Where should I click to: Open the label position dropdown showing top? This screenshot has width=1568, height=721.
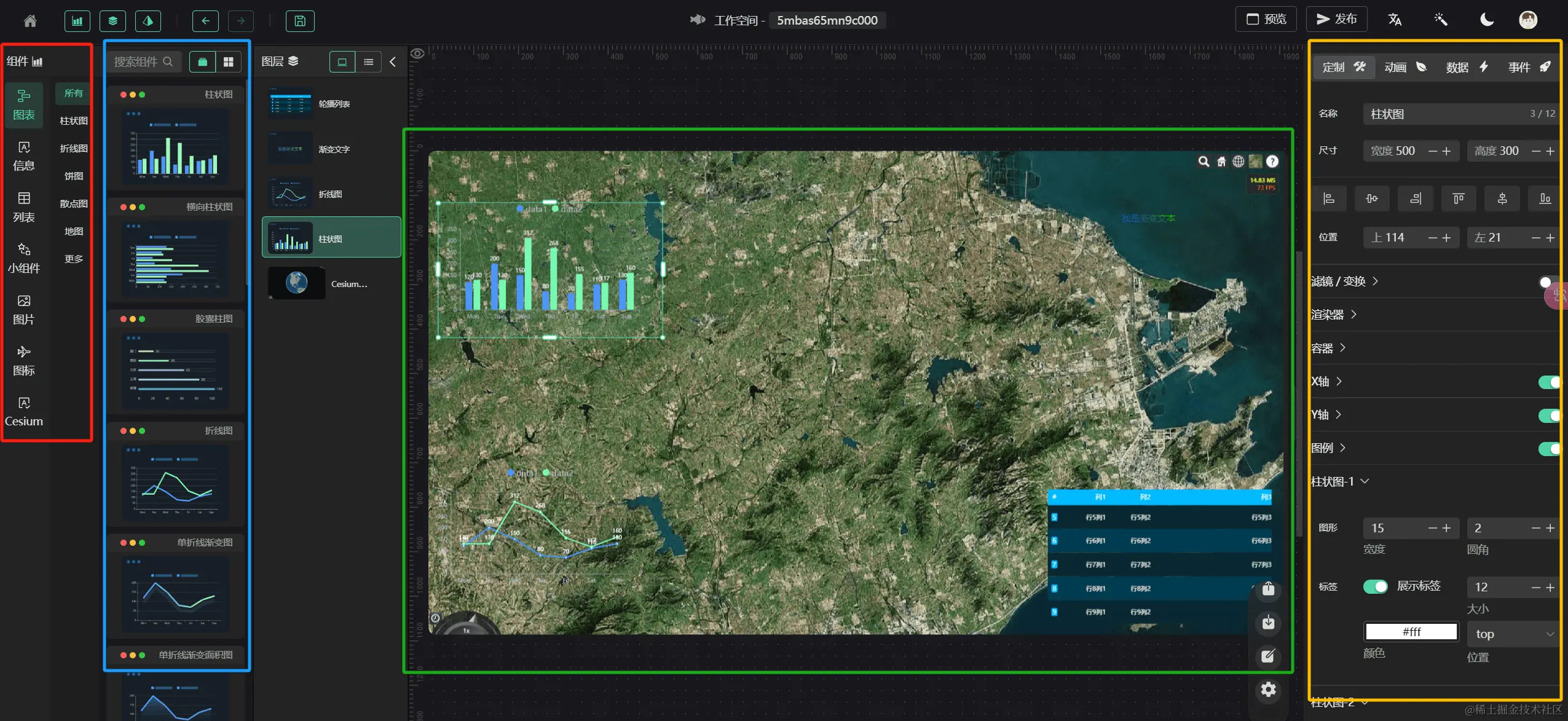pos(1512,634)
